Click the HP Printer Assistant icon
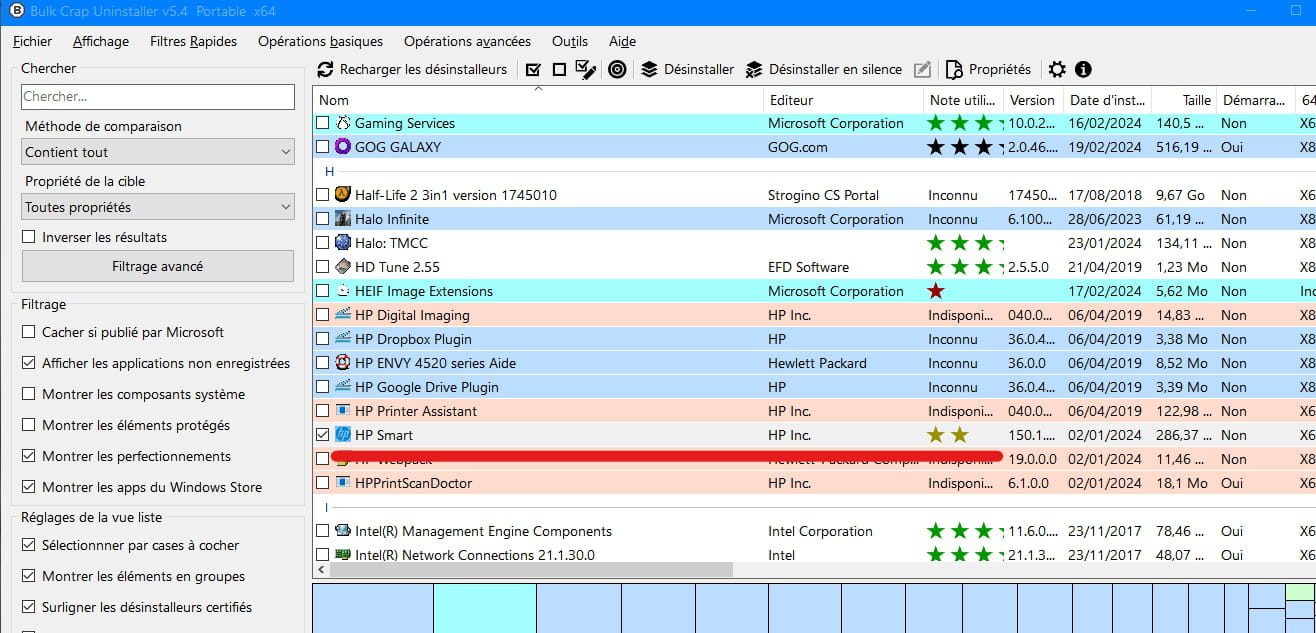The image size is (1316, 633). [x=343, y=411]
